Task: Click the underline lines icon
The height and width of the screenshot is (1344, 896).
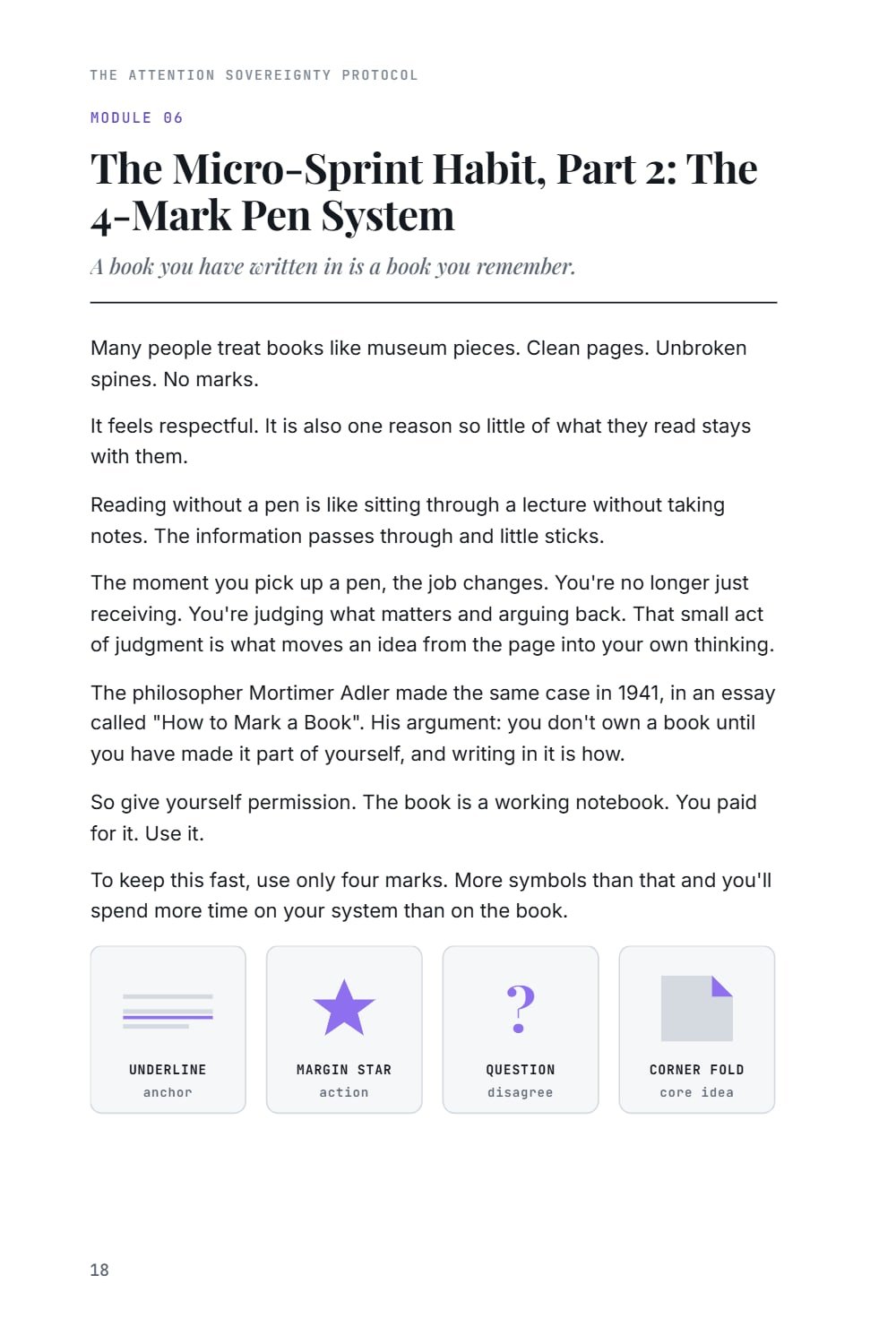Action: 168,1011
